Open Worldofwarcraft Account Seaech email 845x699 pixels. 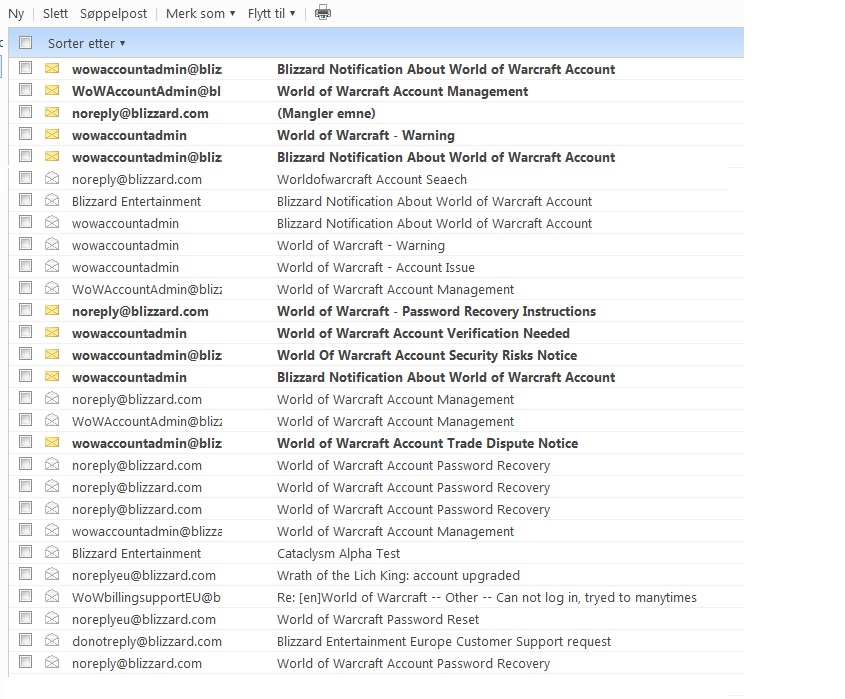[x=372, y=179]
